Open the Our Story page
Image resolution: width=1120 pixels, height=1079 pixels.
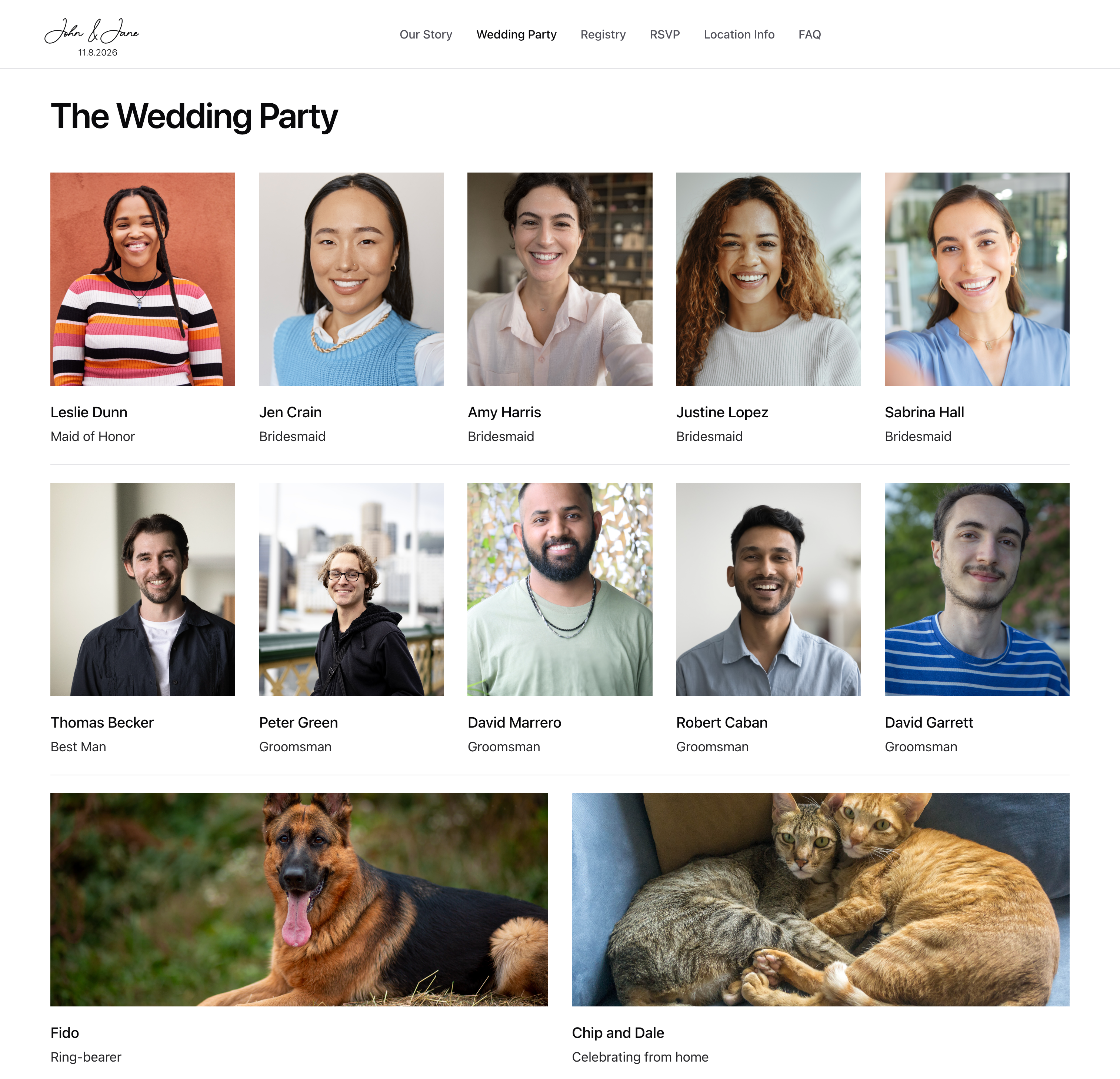tap(426, 34)
